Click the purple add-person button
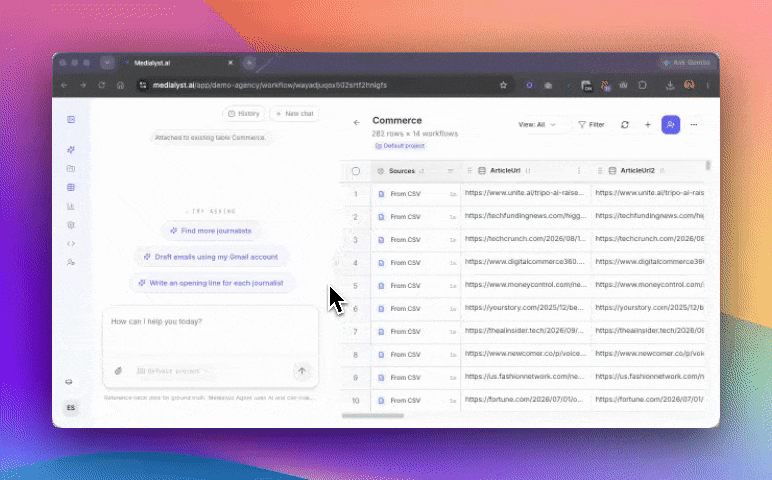This screenshot has width=772, height=480. click(x=671, y=125)
